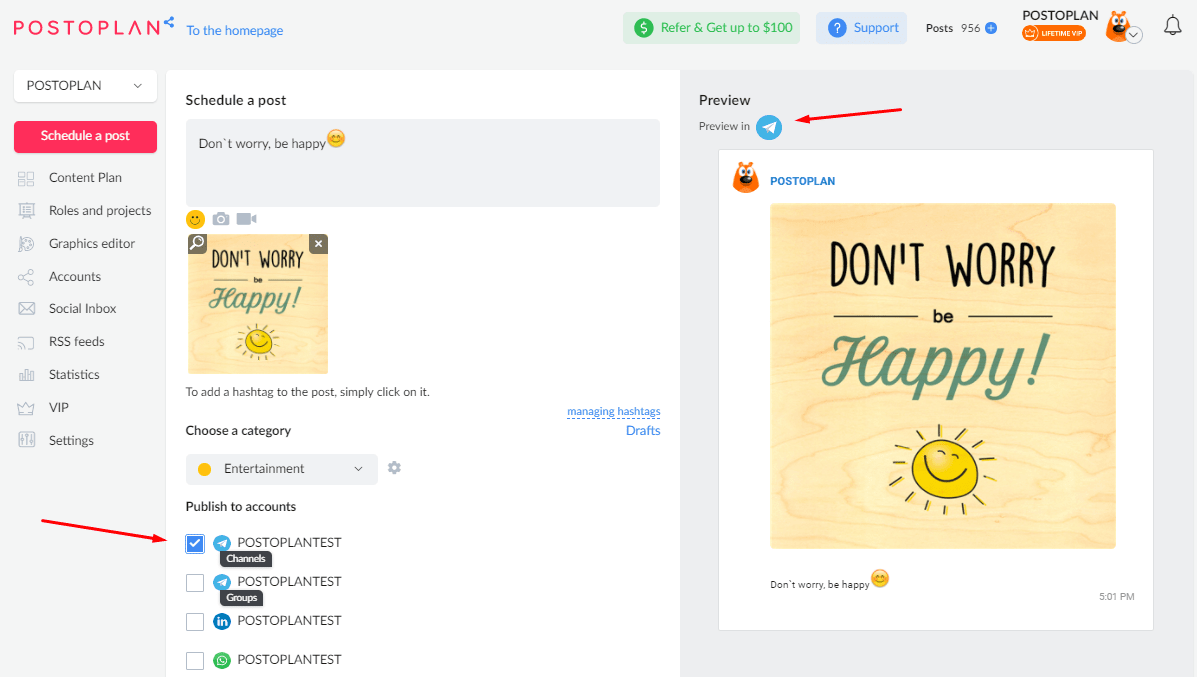Click the plus icon next to Posts count
Screen dimensions: 1197x677
pyautogui.click(x=991, y=28)
